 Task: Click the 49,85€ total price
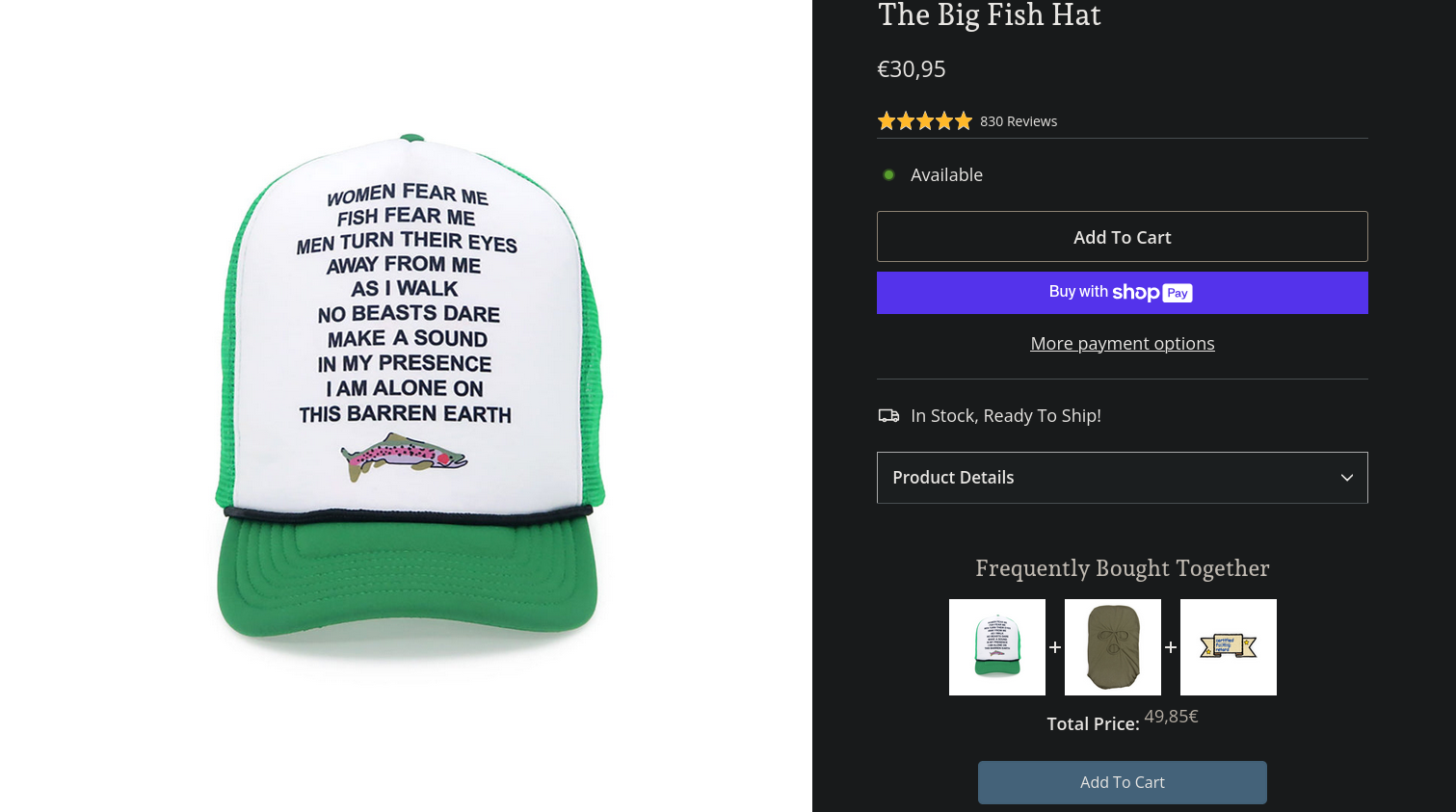point(1171,717)
